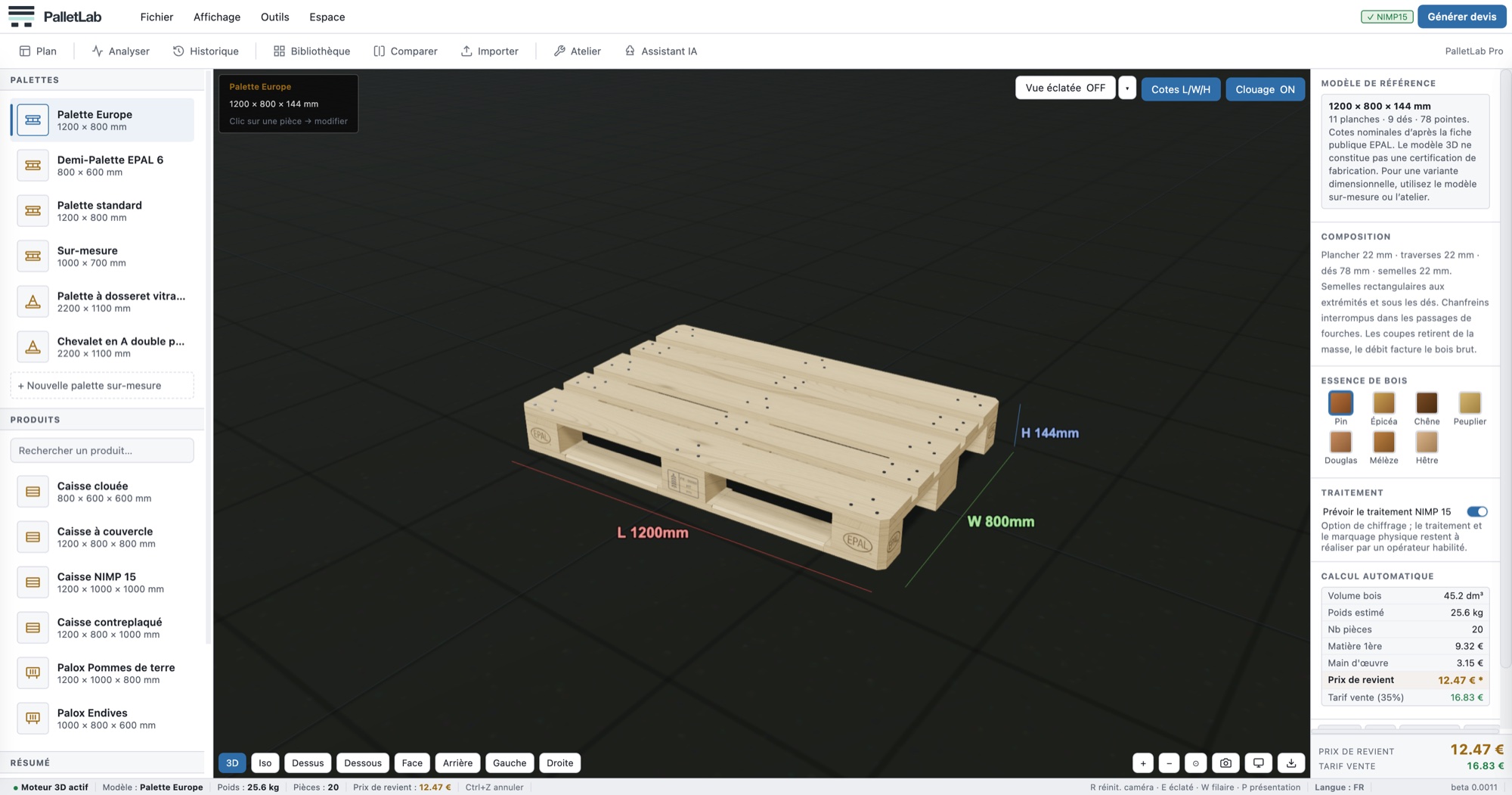Select the Demi-Palette EPAL 6 icon

[x=33, y=165]
